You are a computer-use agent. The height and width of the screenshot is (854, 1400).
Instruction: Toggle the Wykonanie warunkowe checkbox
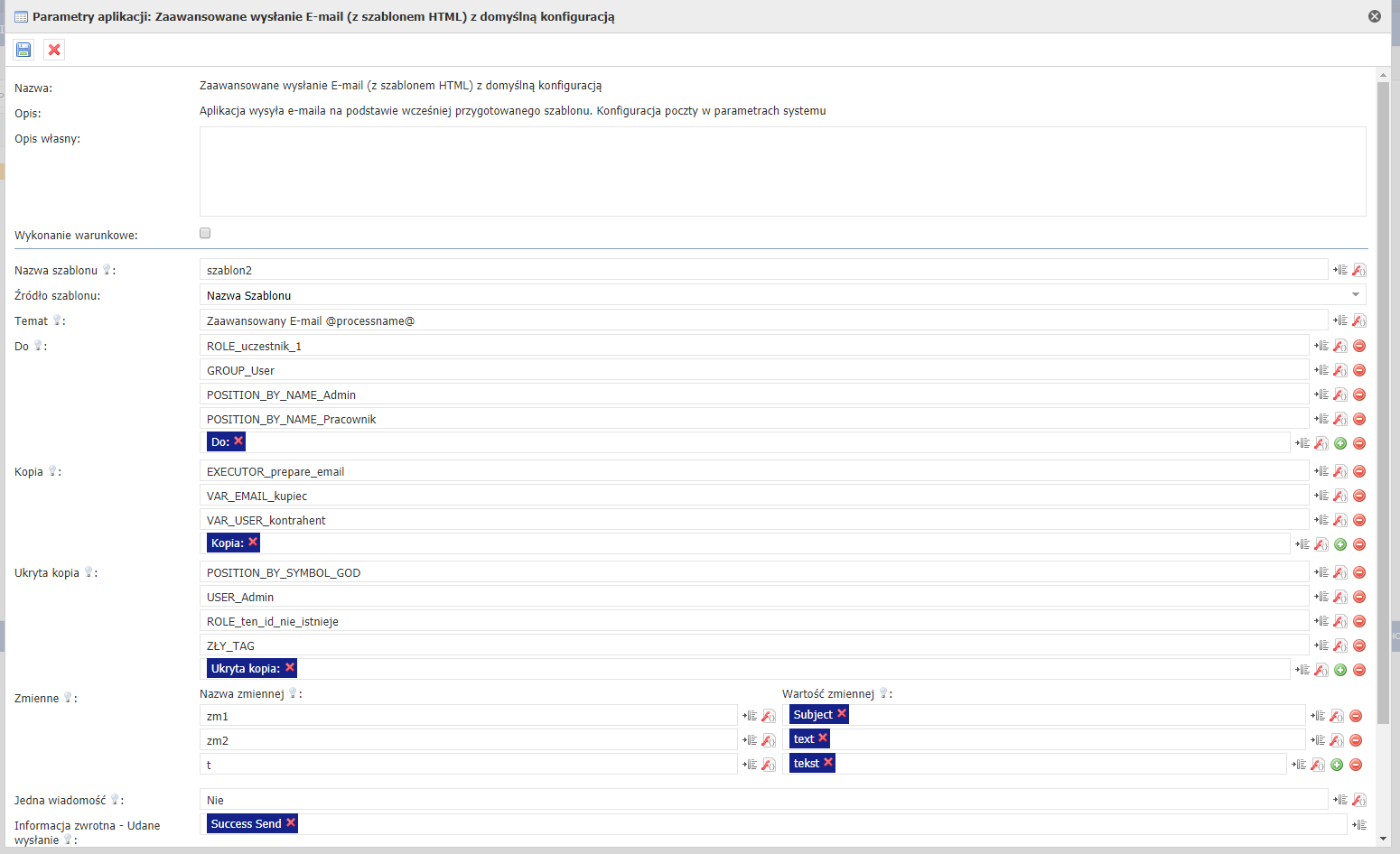point(205,233)
